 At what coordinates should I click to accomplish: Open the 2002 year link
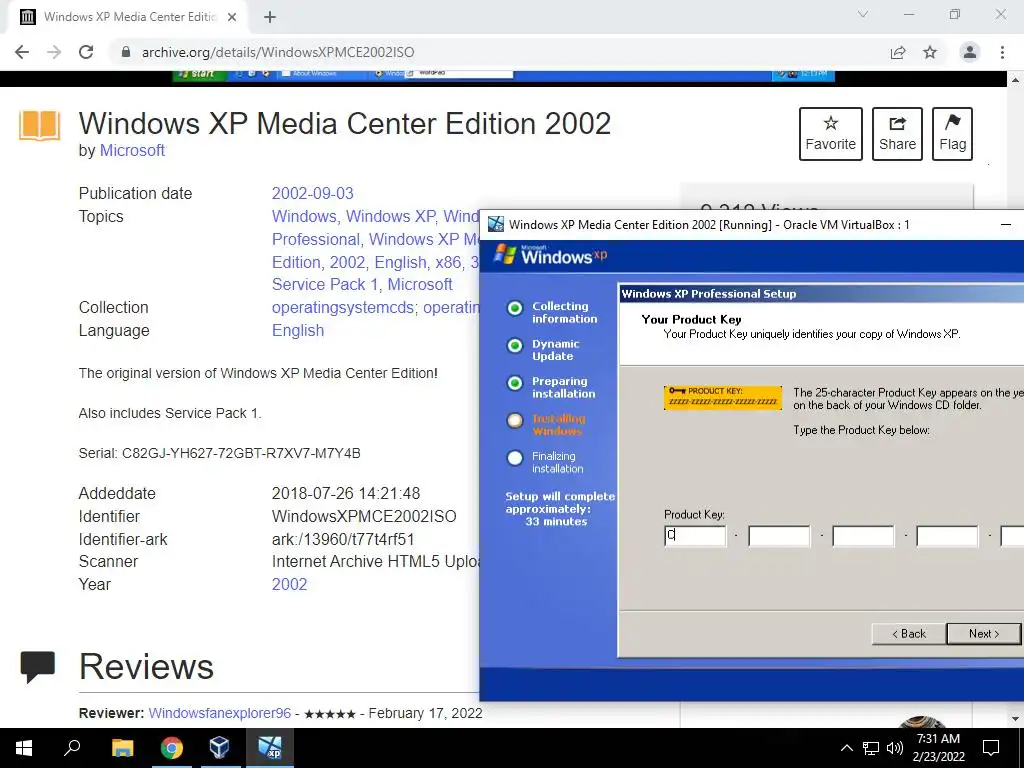[289, 584]
